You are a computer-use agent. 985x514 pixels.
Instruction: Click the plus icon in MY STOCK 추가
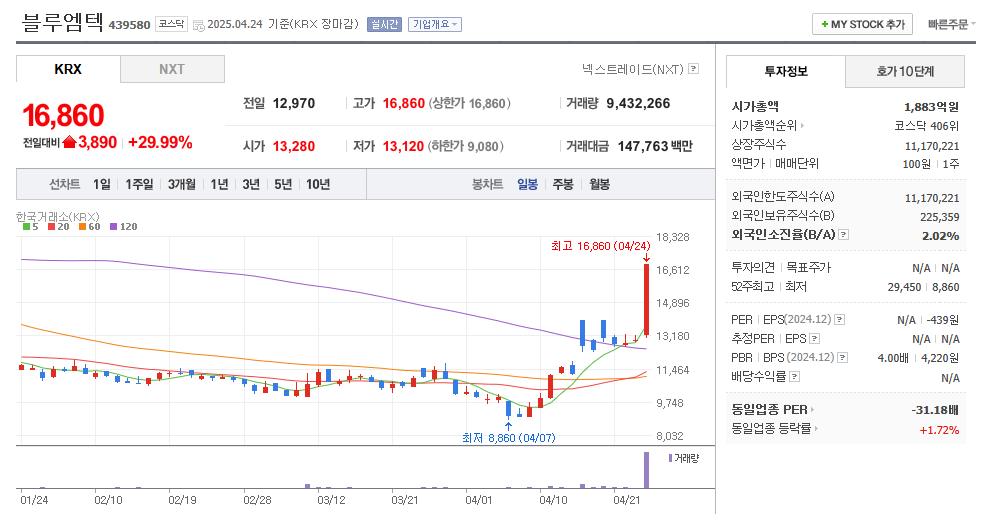click(x=824, y=25)
